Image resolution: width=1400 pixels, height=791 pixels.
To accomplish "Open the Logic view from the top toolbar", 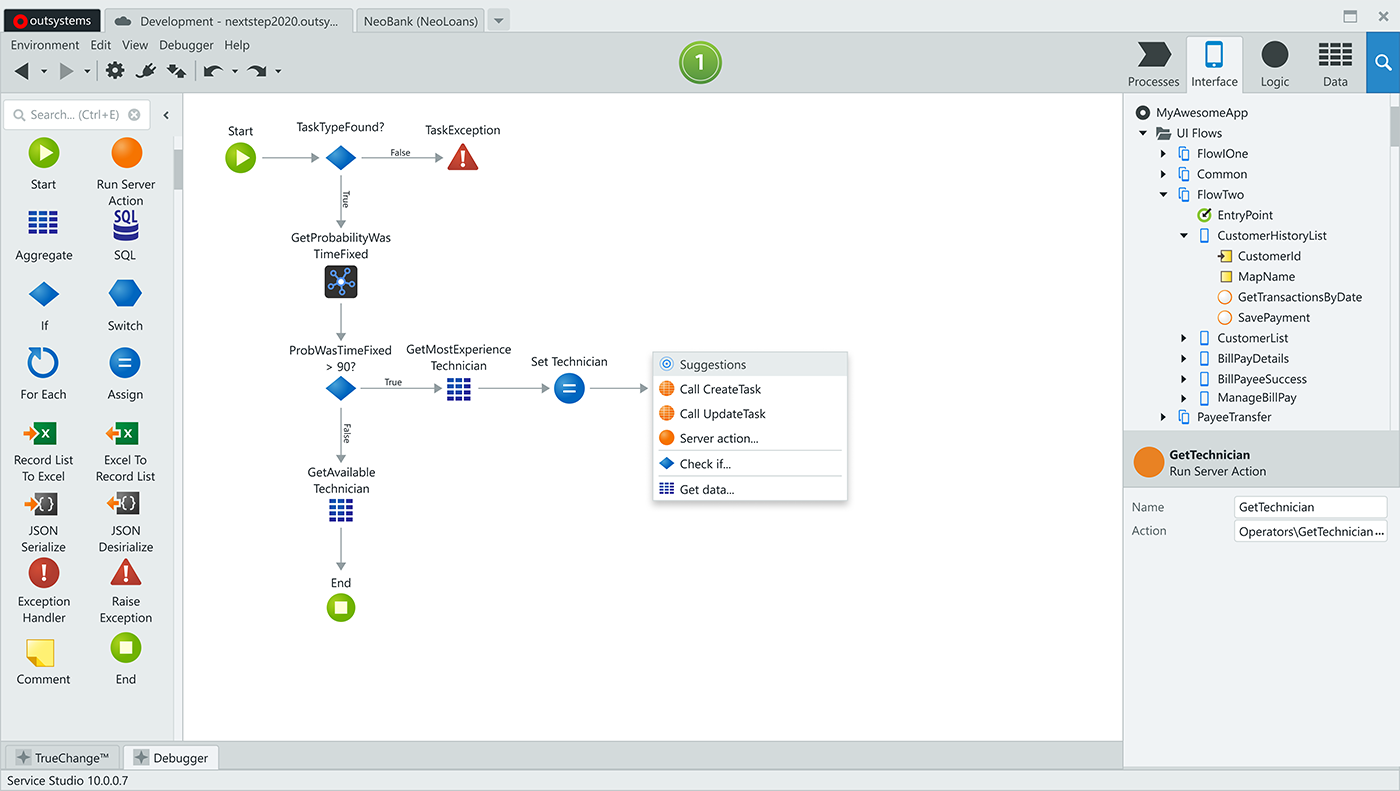I will [1274, 62].
